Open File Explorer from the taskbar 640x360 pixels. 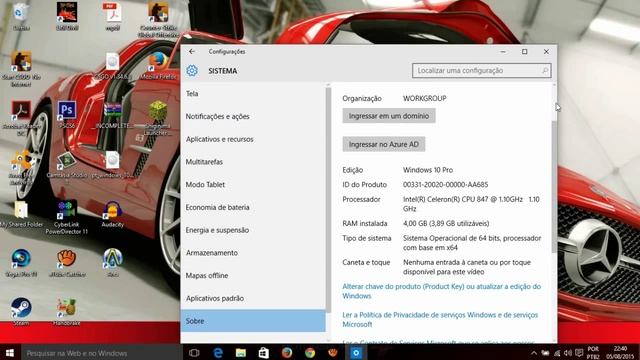click(241, 353)
